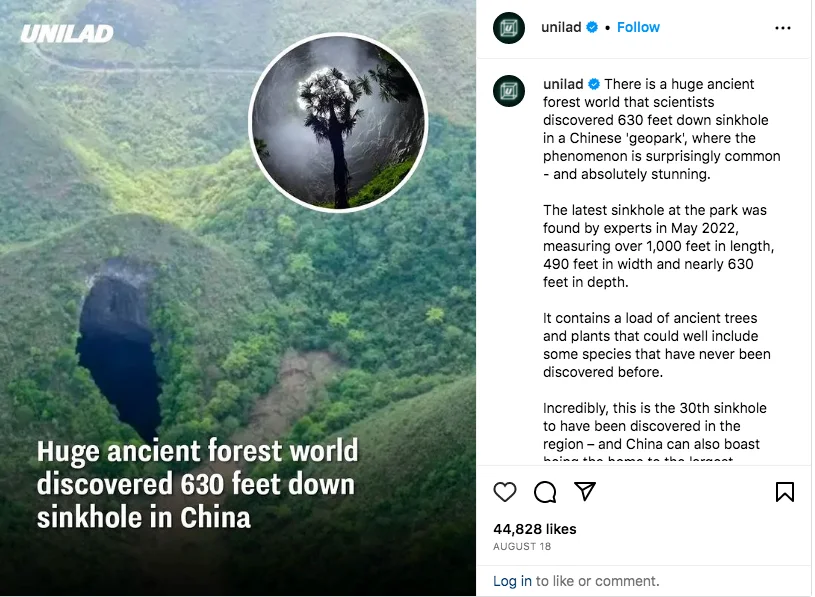Open the three-dot more options menu
Screen dimensions: 815x597
[783, 28]
